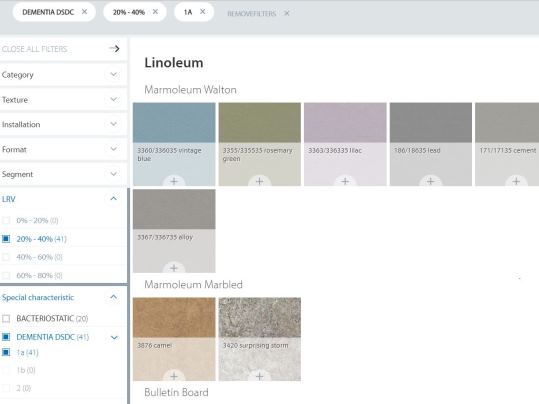The width and height of the screenshot is (539, 404).
Task: Open the 186/18635 lead swatch
Action: [x=431, y=122]
